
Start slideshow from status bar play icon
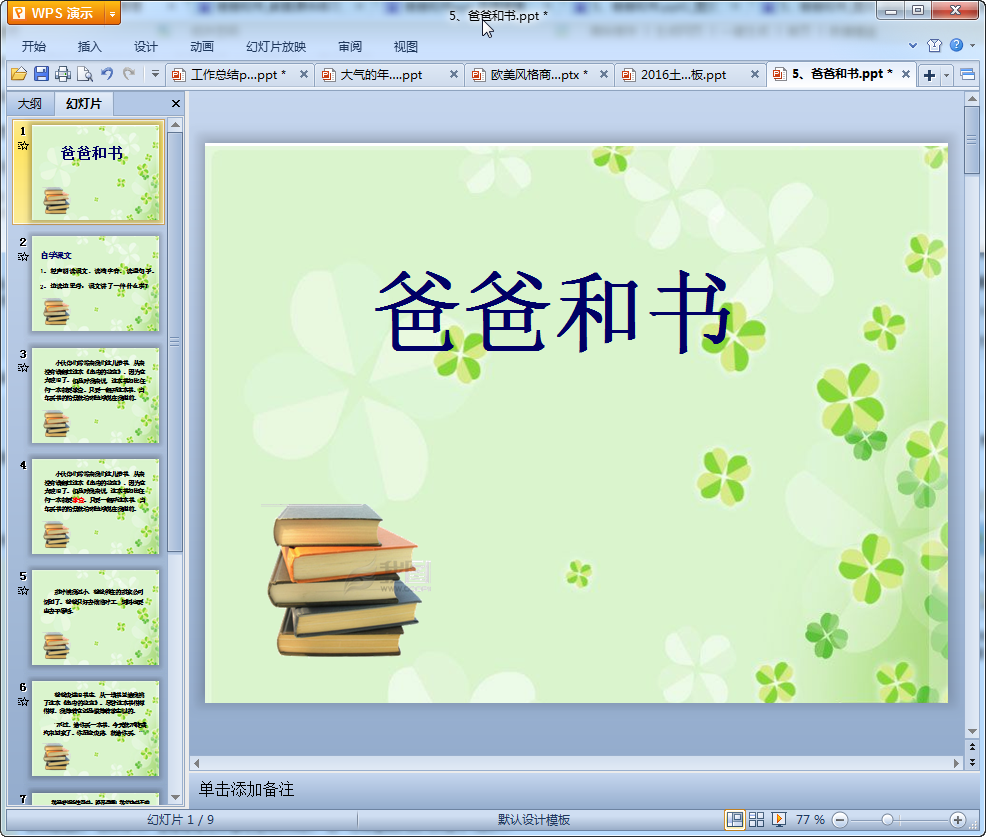[x=778, y=819]
